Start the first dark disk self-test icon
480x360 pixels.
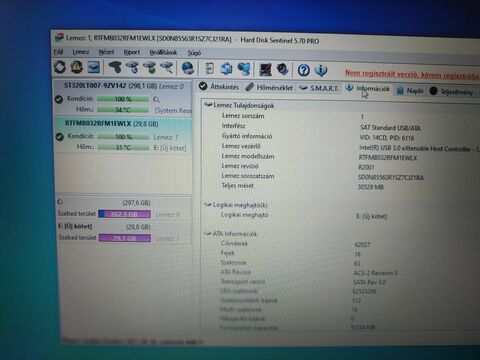tap(115, 68)
